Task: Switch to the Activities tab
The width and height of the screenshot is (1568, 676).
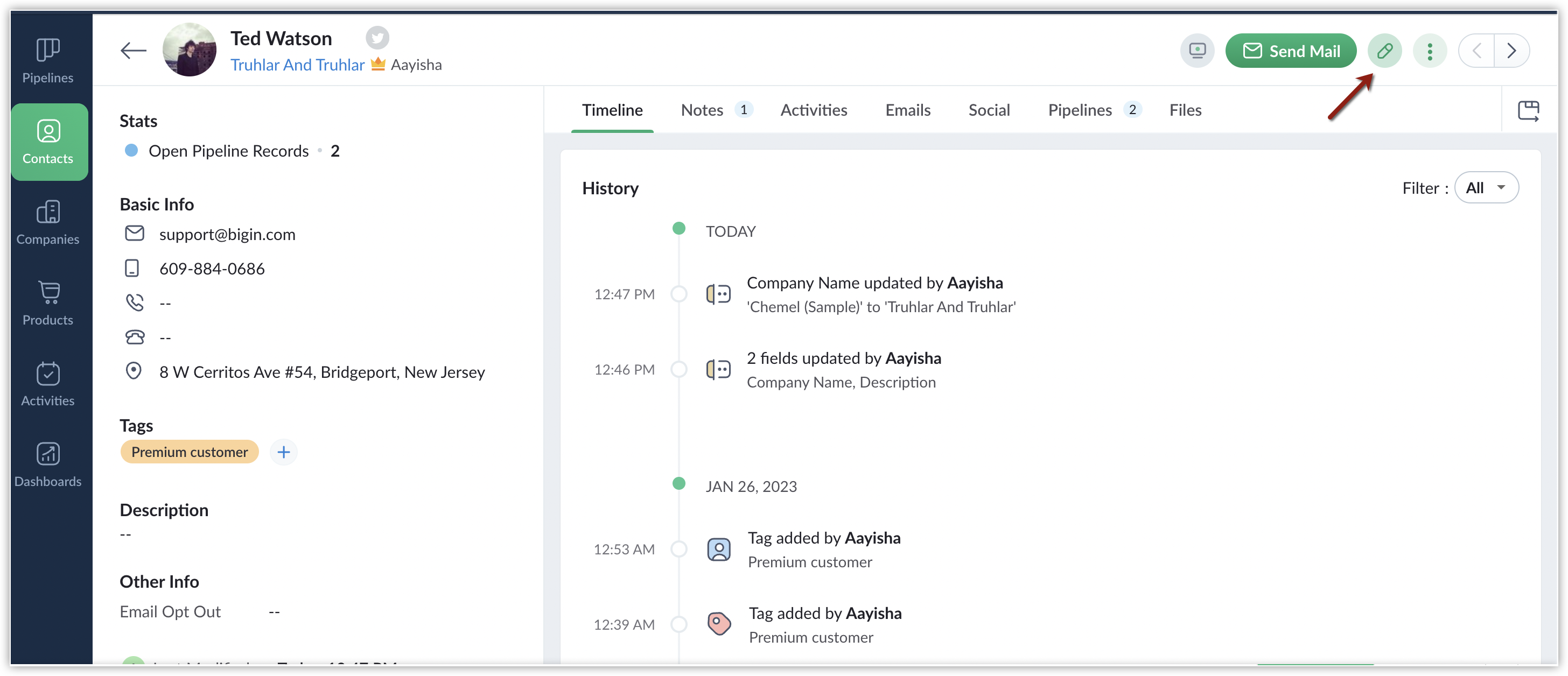Action: pyautogui.click(x=814, y=110)
